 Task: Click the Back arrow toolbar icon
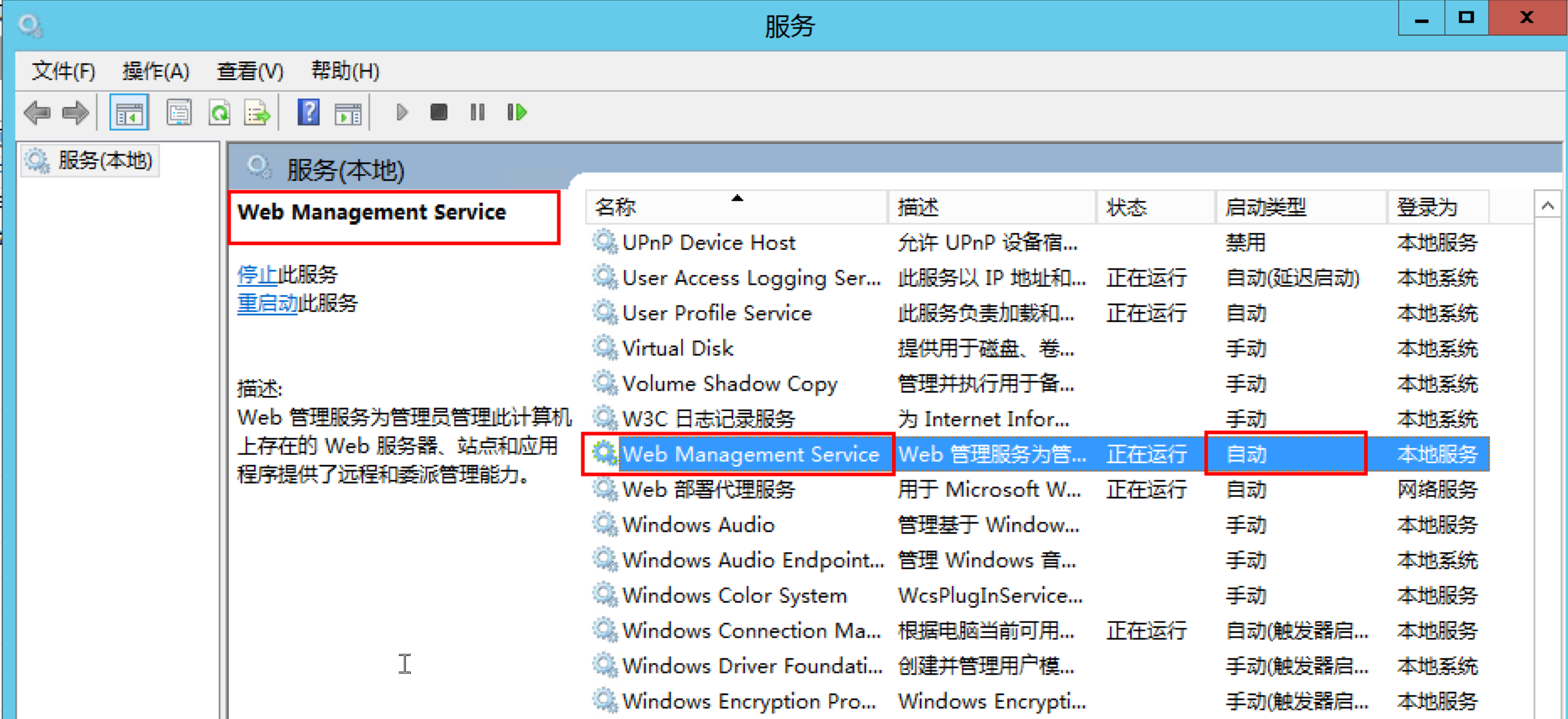(38, 113)
